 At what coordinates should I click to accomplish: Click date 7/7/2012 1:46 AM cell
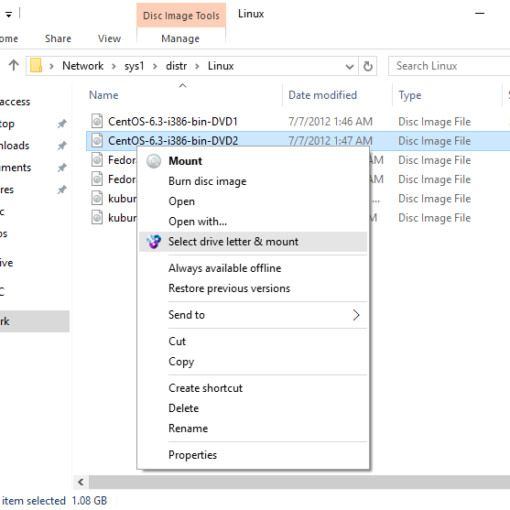[330, 121]
